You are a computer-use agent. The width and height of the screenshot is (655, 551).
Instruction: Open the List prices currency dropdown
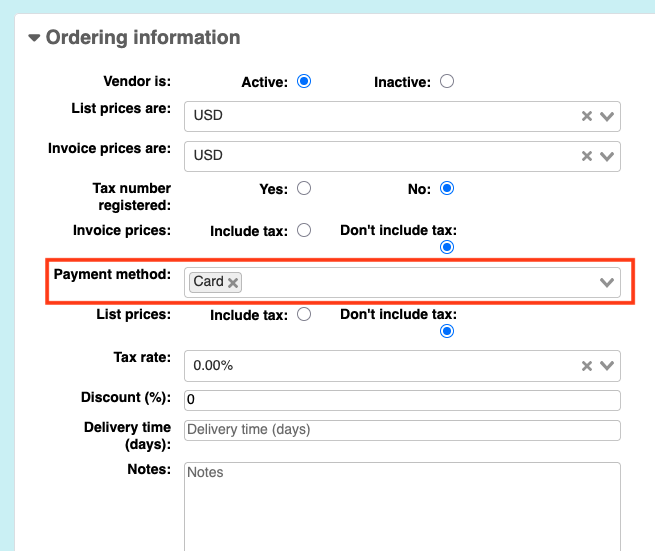tap(607, 116)
